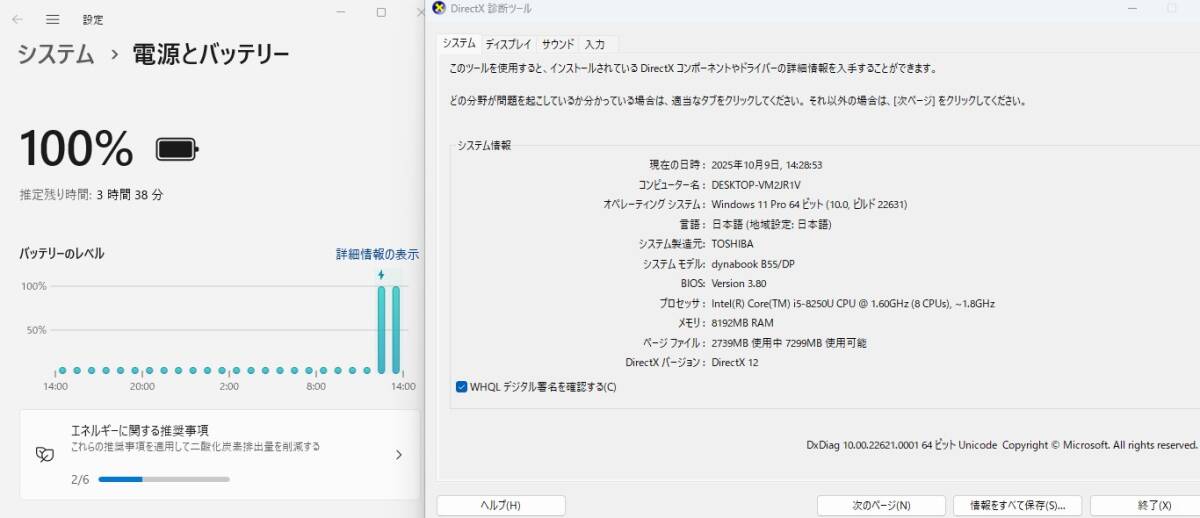This screenshot has width=1200, height=518.
Task: Open the エネルギーに関する推奨事項 card
Action: click(220, 454)
